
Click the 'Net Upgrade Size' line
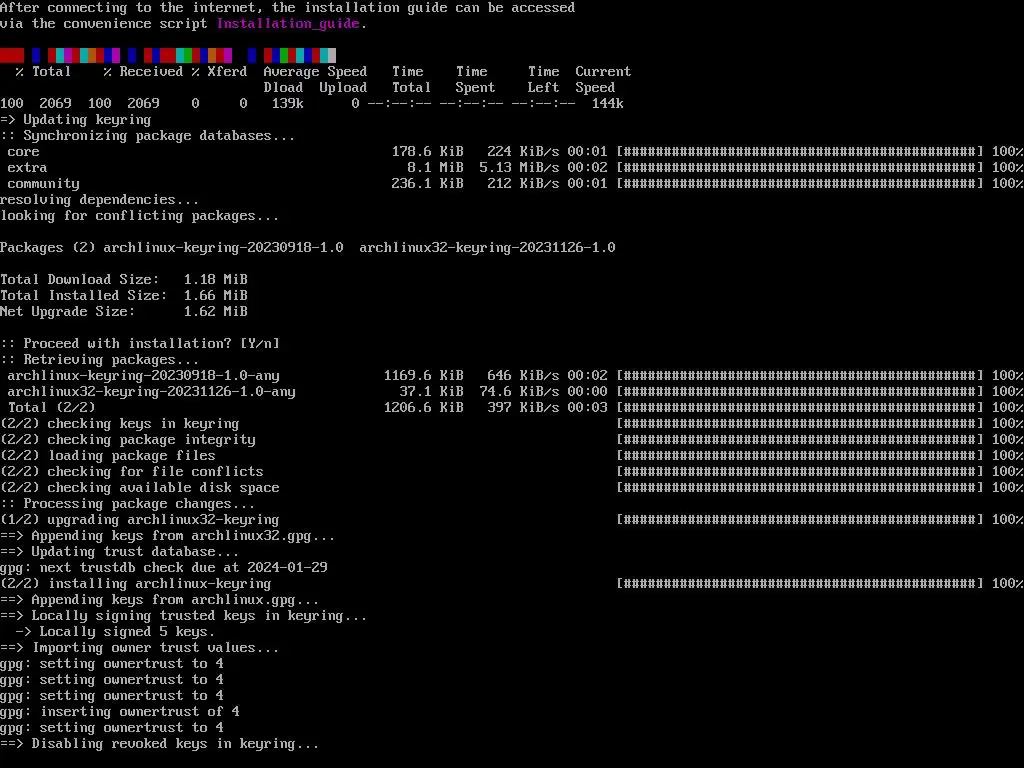(123, 312)
